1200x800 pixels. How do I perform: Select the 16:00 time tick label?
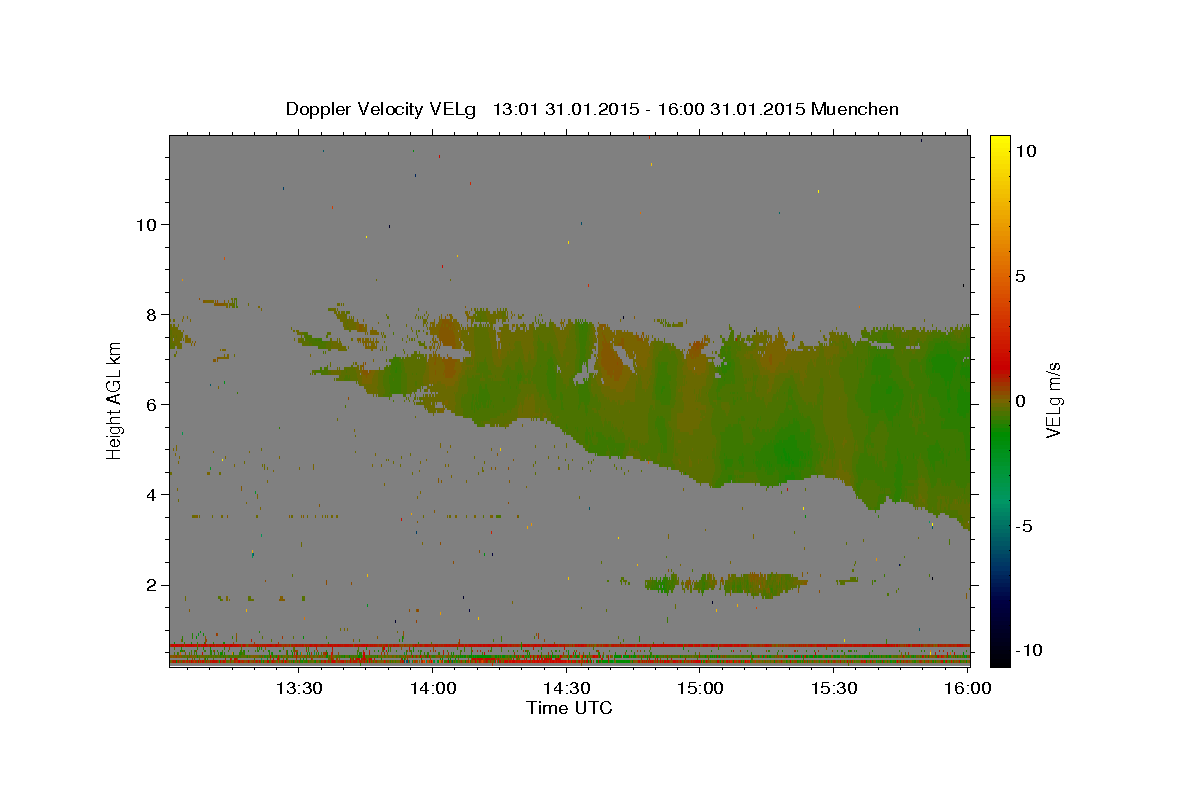click(x=967, y=688)
